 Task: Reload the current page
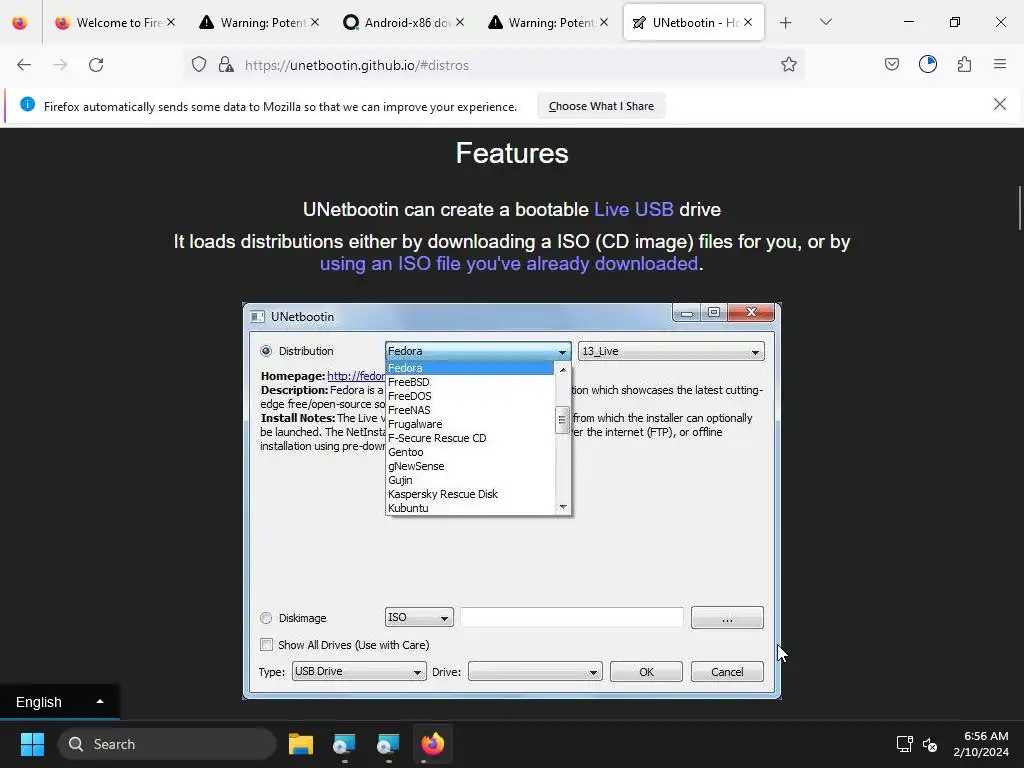(x=96, y=65)
